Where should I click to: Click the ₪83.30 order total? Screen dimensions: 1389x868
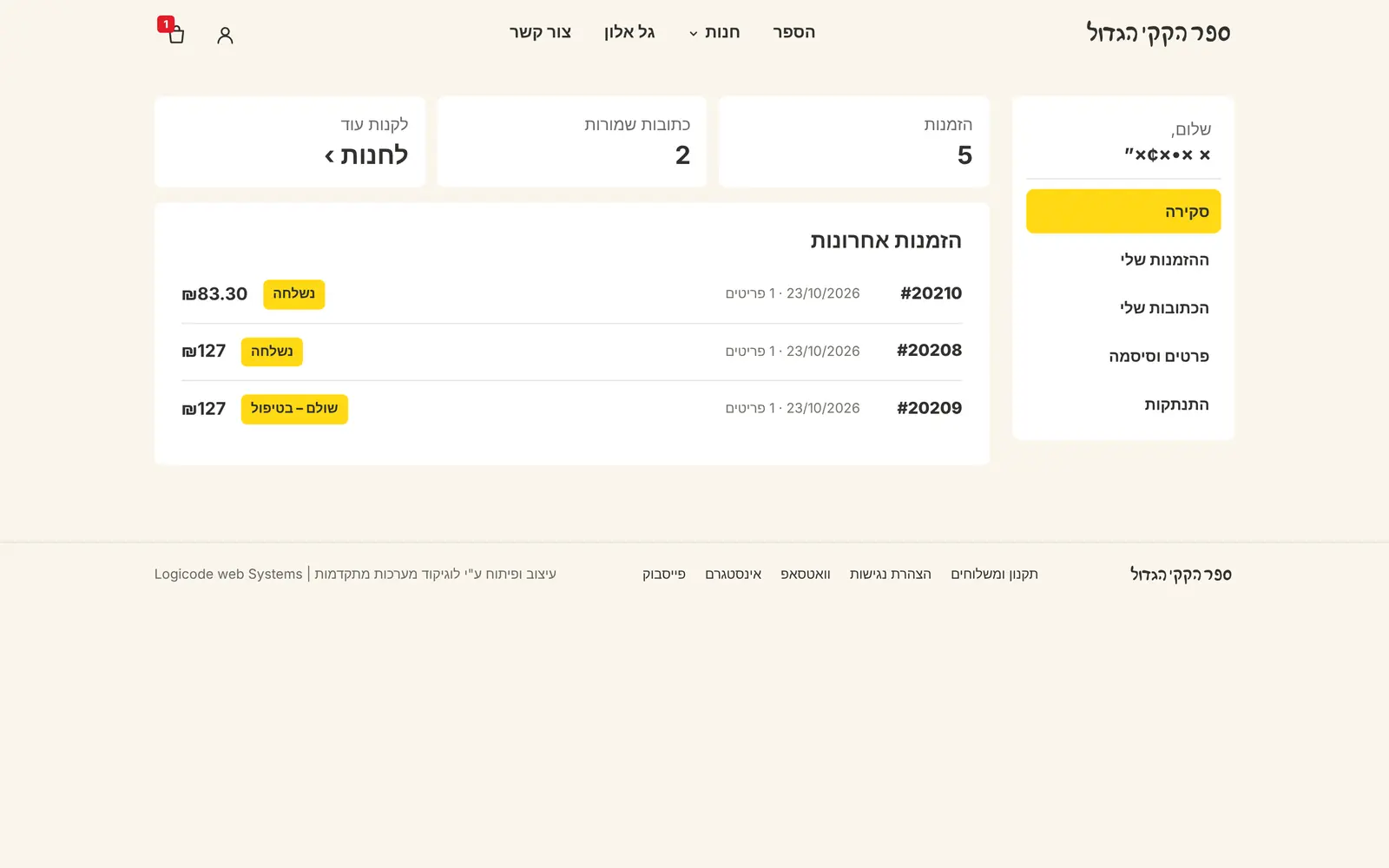coord(214,294)
